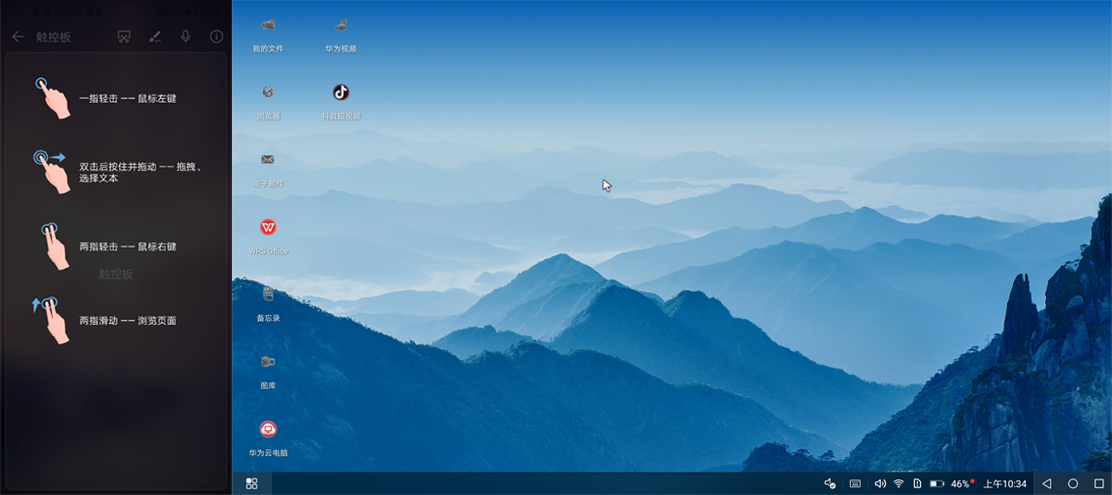The height and width of the screenshot is (495, 1112).
Task: Open Wi-Fi settings from taskbar
Action: [898, 484]
